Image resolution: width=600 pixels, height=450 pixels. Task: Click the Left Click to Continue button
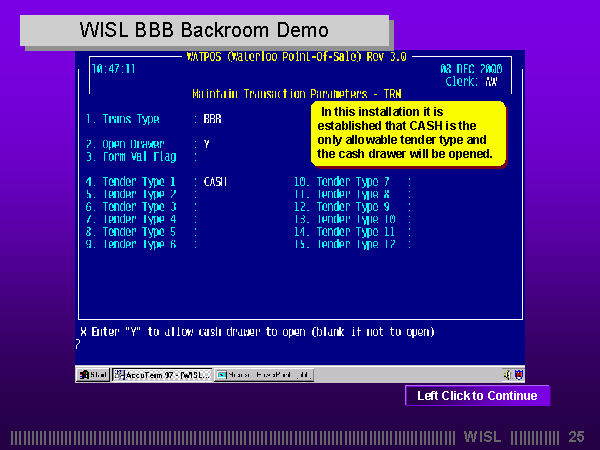[477, 396]
